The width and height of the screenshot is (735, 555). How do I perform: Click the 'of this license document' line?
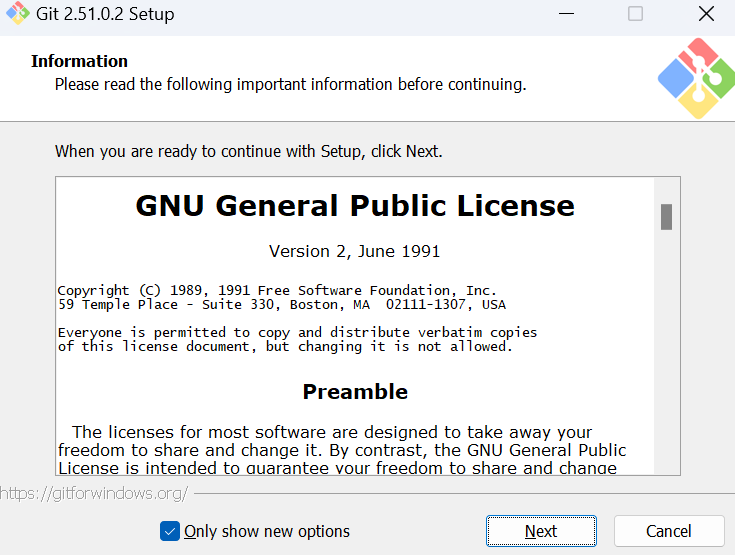[x=285, y=347]
